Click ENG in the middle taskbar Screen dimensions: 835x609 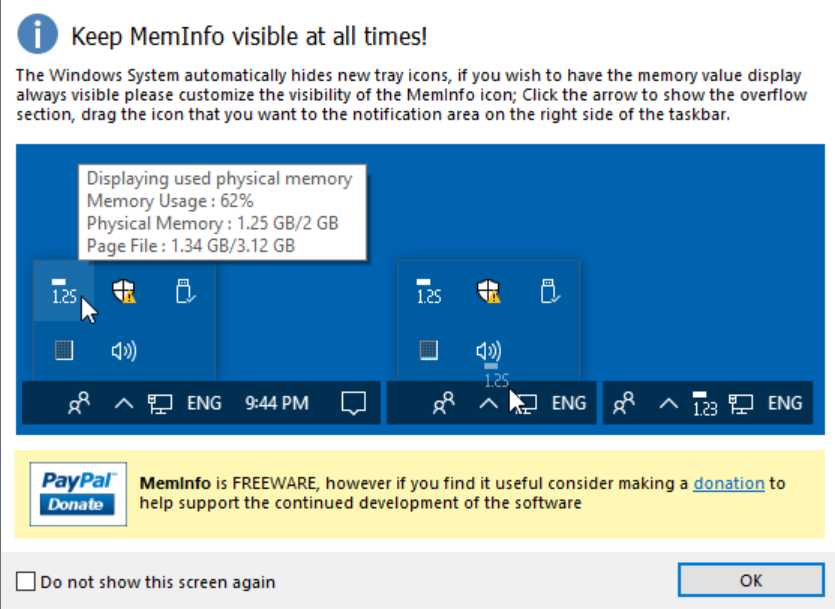pos(569,404)
